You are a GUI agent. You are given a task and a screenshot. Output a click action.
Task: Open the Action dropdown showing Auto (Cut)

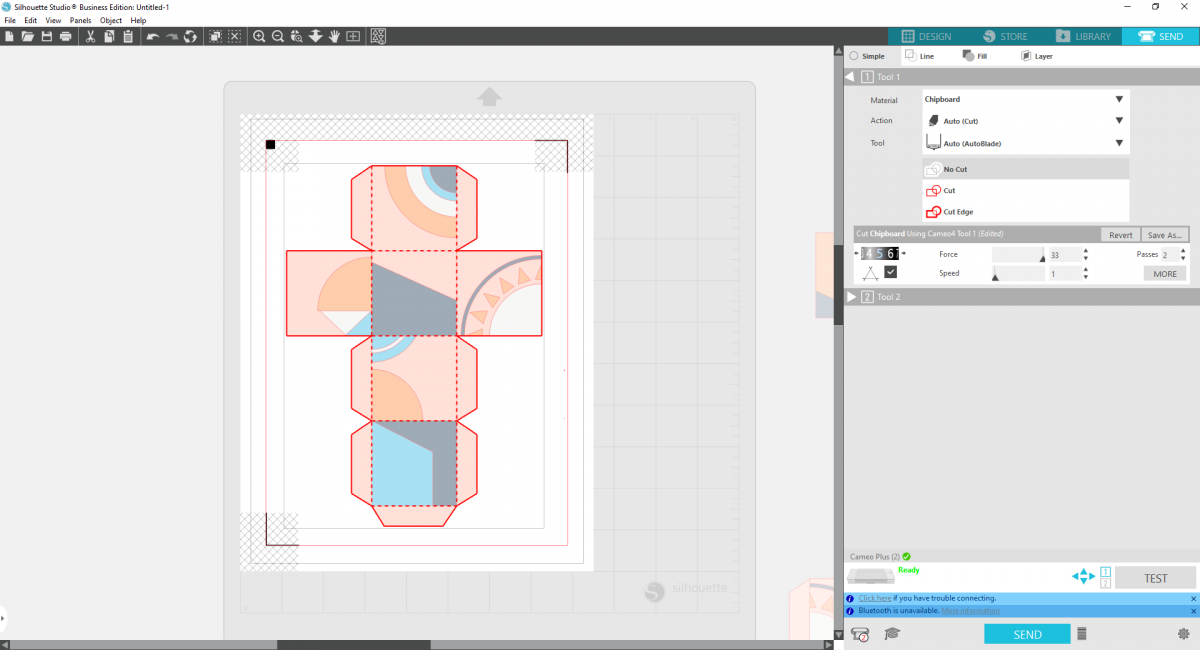click(x=1025, y=120)
